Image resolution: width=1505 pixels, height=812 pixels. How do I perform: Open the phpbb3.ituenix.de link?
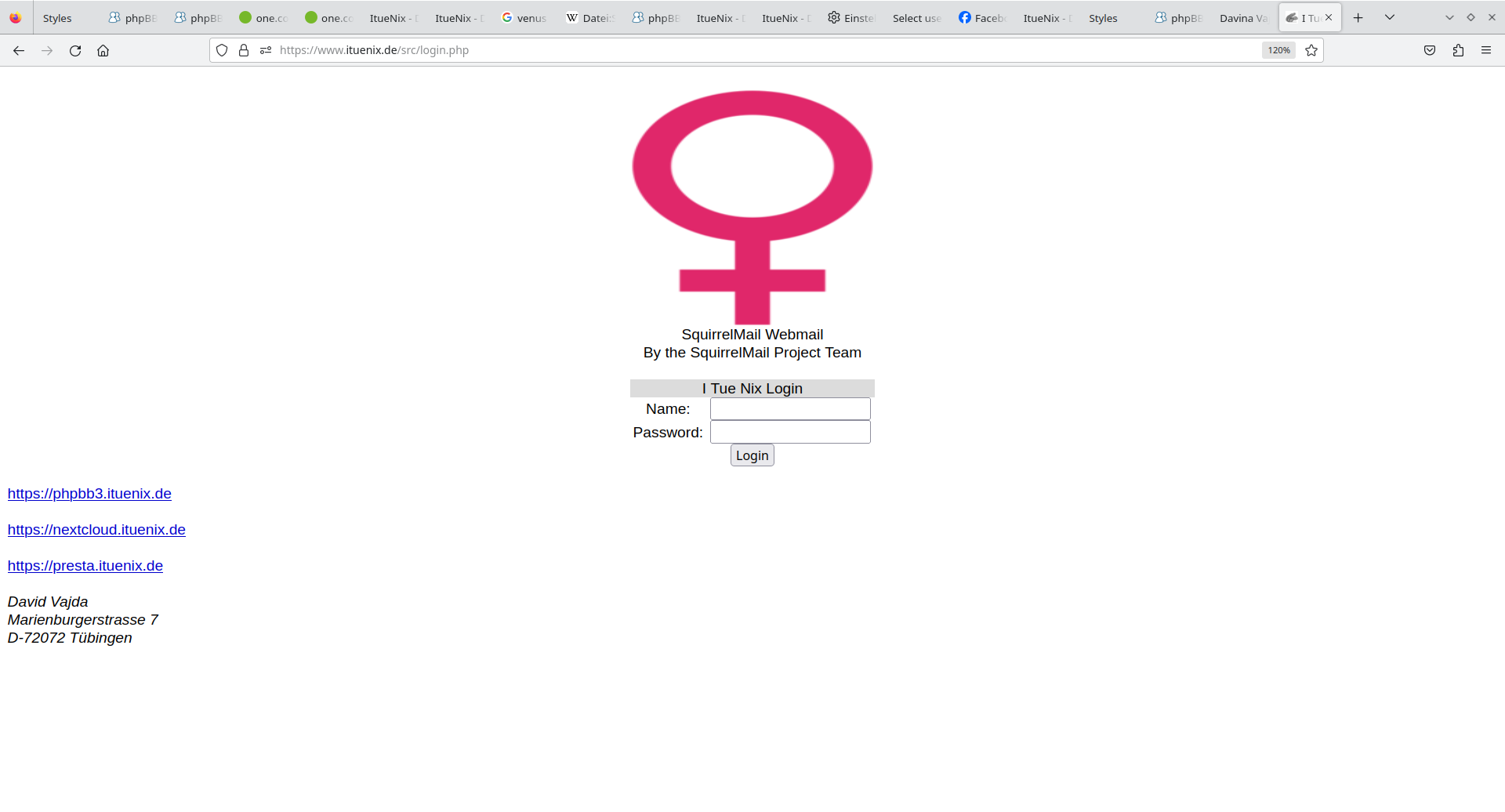click(89, 494)
